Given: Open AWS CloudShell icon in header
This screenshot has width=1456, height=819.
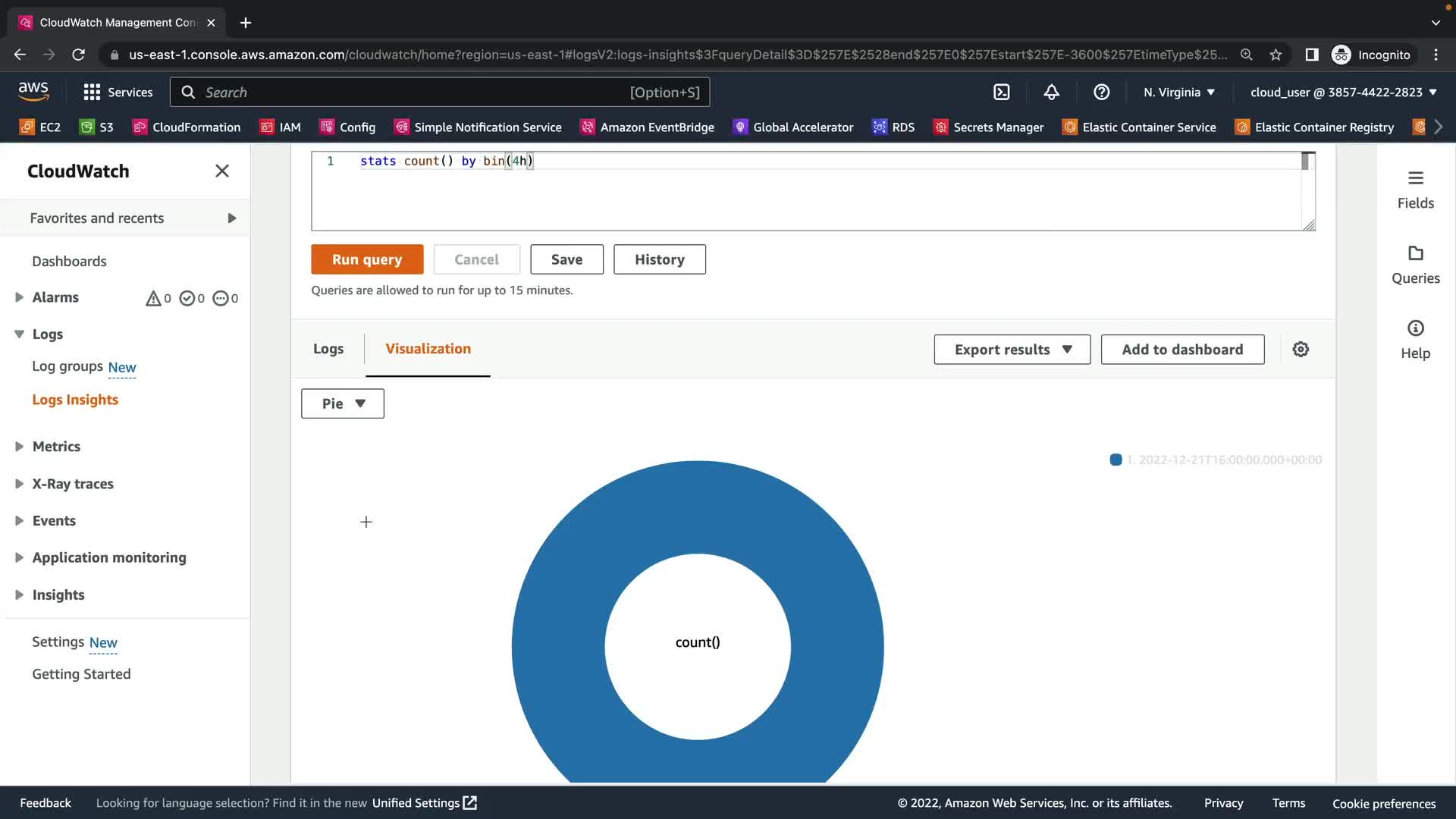Looking at the screenshot, I should tap(1001, 92).
